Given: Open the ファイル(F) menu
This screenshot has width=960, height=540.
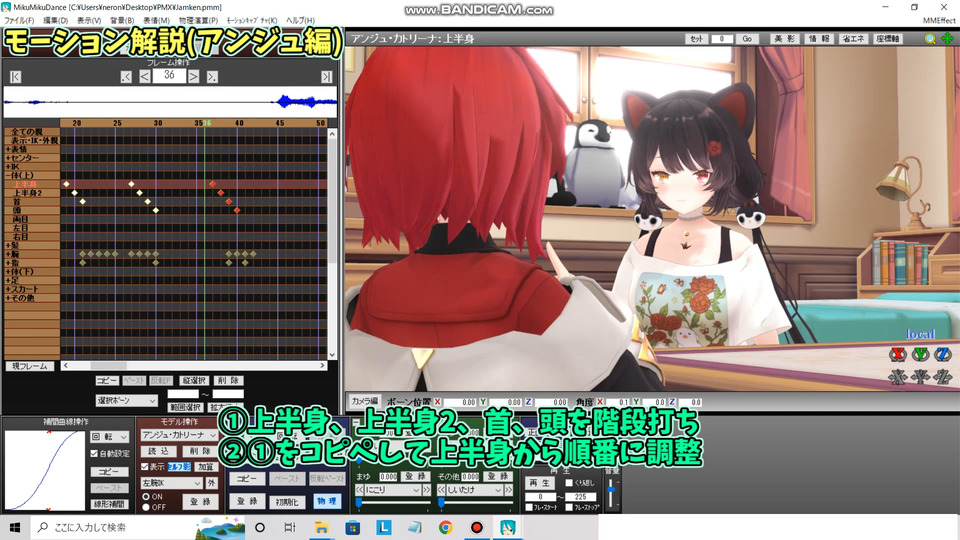Looking at the screenshot, I should click(x=20, y=20).
